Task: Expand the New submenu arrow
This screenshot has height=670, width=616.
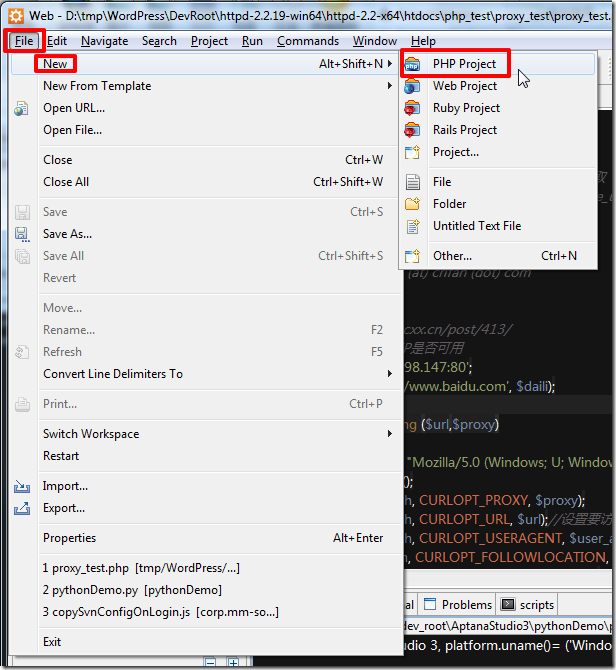Action: (x=390, y=64)
